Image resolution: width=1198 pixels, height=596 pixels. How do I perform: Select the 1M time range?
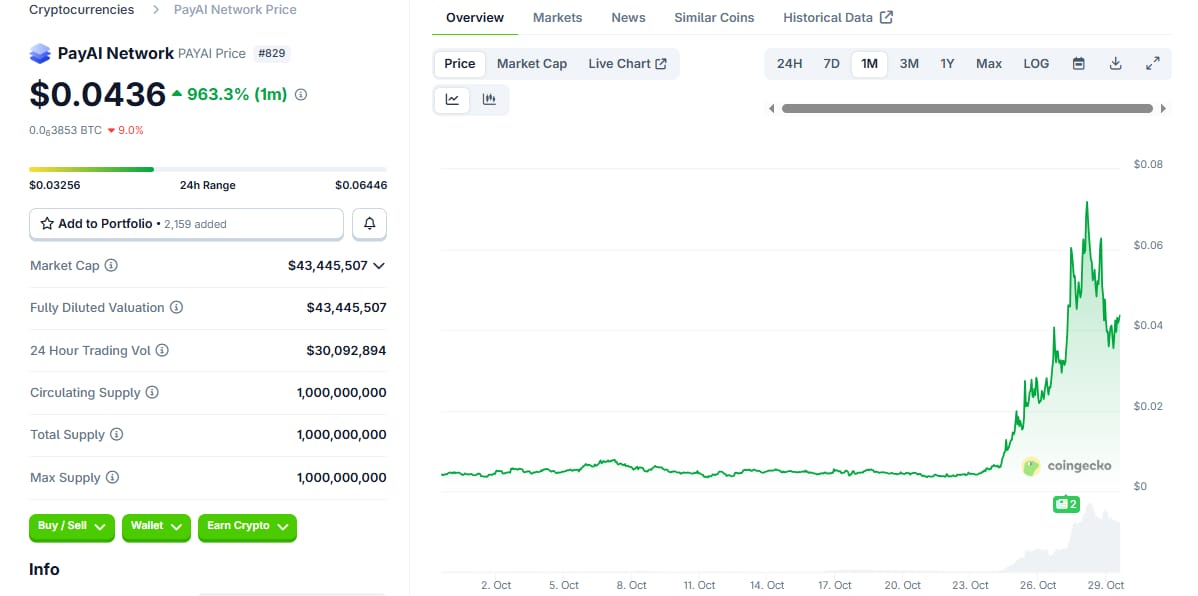pos(869,64)
